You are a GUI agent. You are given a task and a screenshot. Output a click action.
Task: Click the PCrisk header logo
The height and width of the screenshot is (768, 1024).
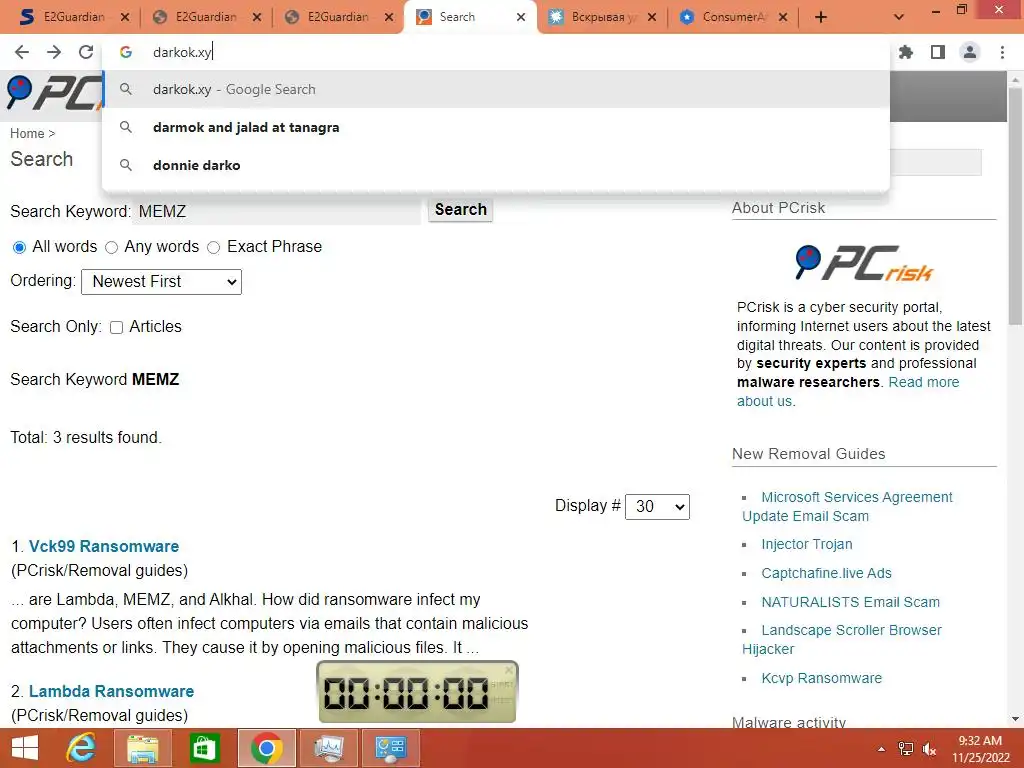54,93
